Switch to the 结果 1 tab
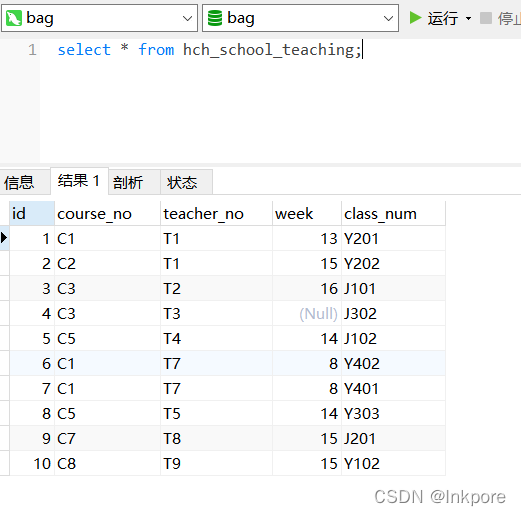This screenshot has height=516, width=521. [x=79, y=181]
